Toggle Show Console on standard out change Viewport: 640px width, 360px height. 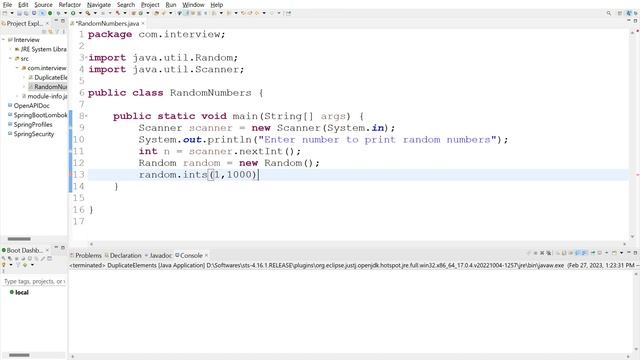(577, 253)
